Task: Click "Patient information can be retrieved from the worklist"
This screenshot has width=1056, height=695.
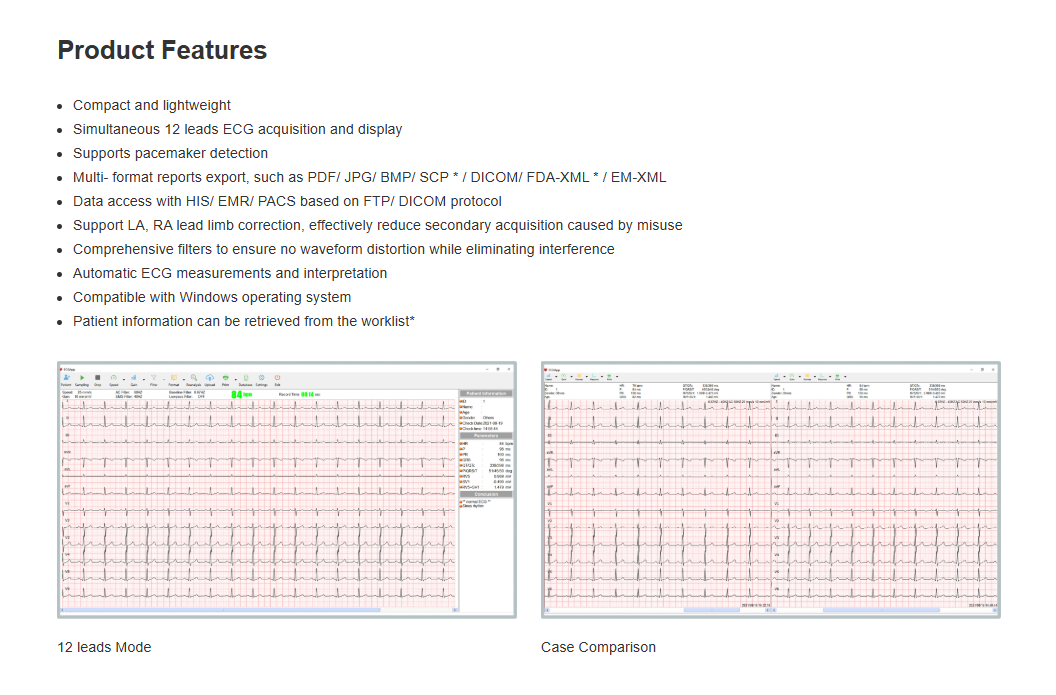Action: [x=244, y=322]
